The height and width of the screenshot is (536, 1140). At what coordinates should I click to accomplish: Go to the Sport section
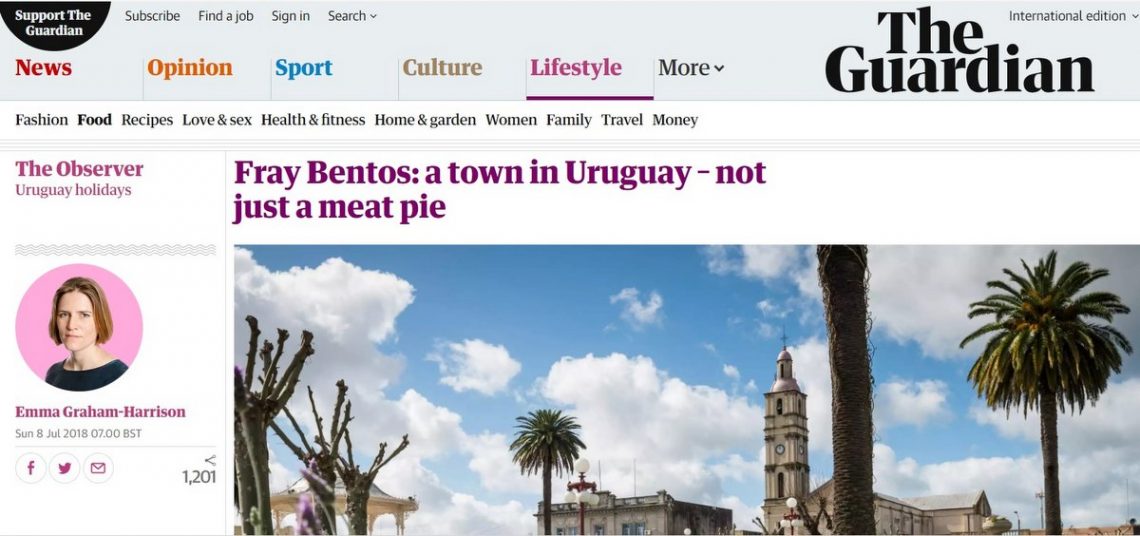tap(303, 68)
